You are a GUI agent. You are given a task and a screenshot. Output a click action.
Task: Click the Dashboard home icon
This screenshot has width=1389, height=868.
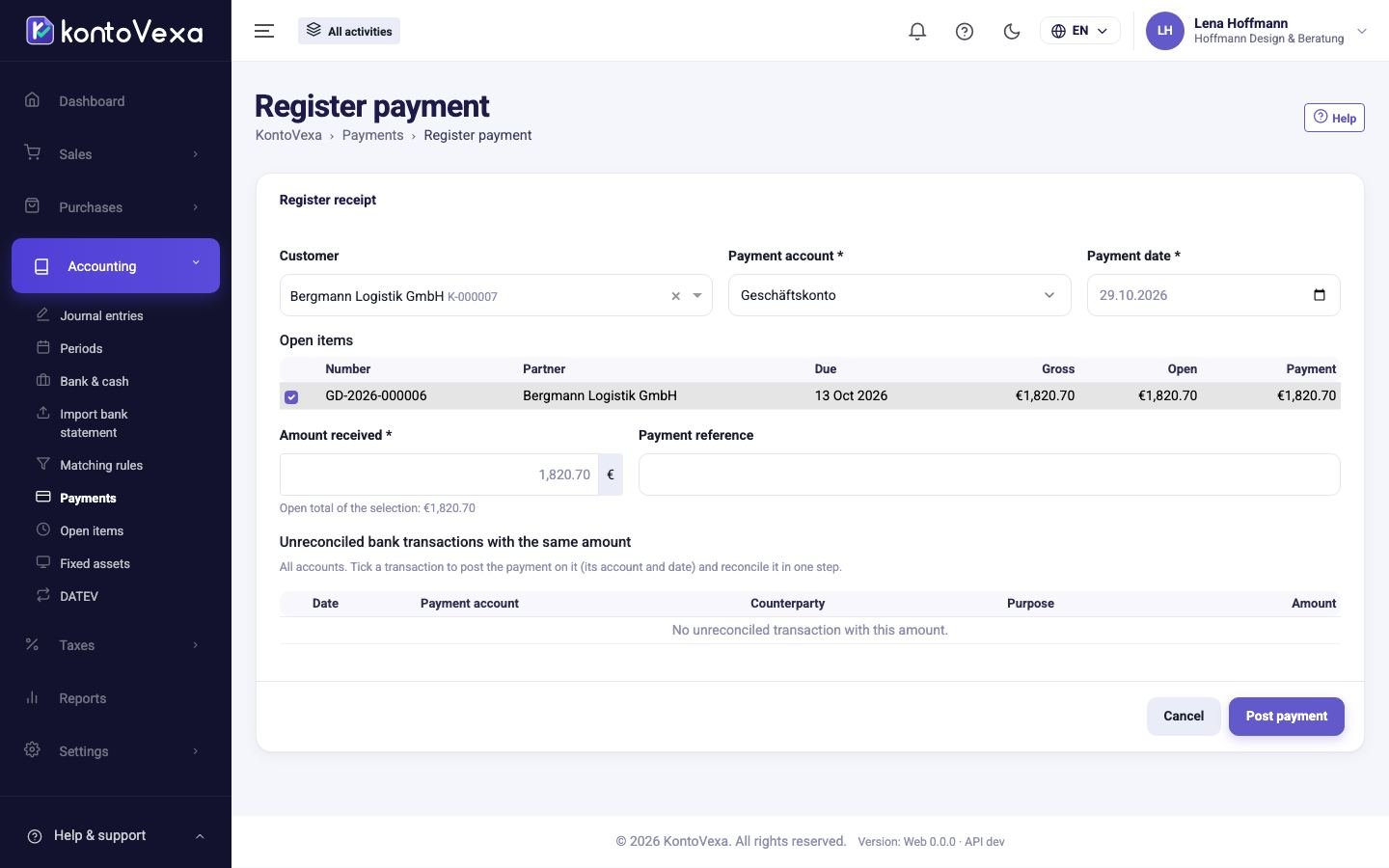pyautogui.click(x=32, y=100)
